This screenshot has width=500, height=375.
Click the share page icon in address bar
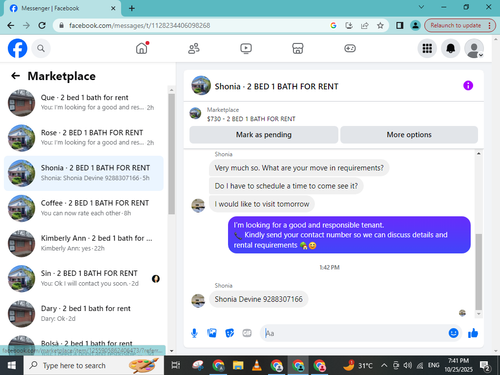click(x=365, y=26)
